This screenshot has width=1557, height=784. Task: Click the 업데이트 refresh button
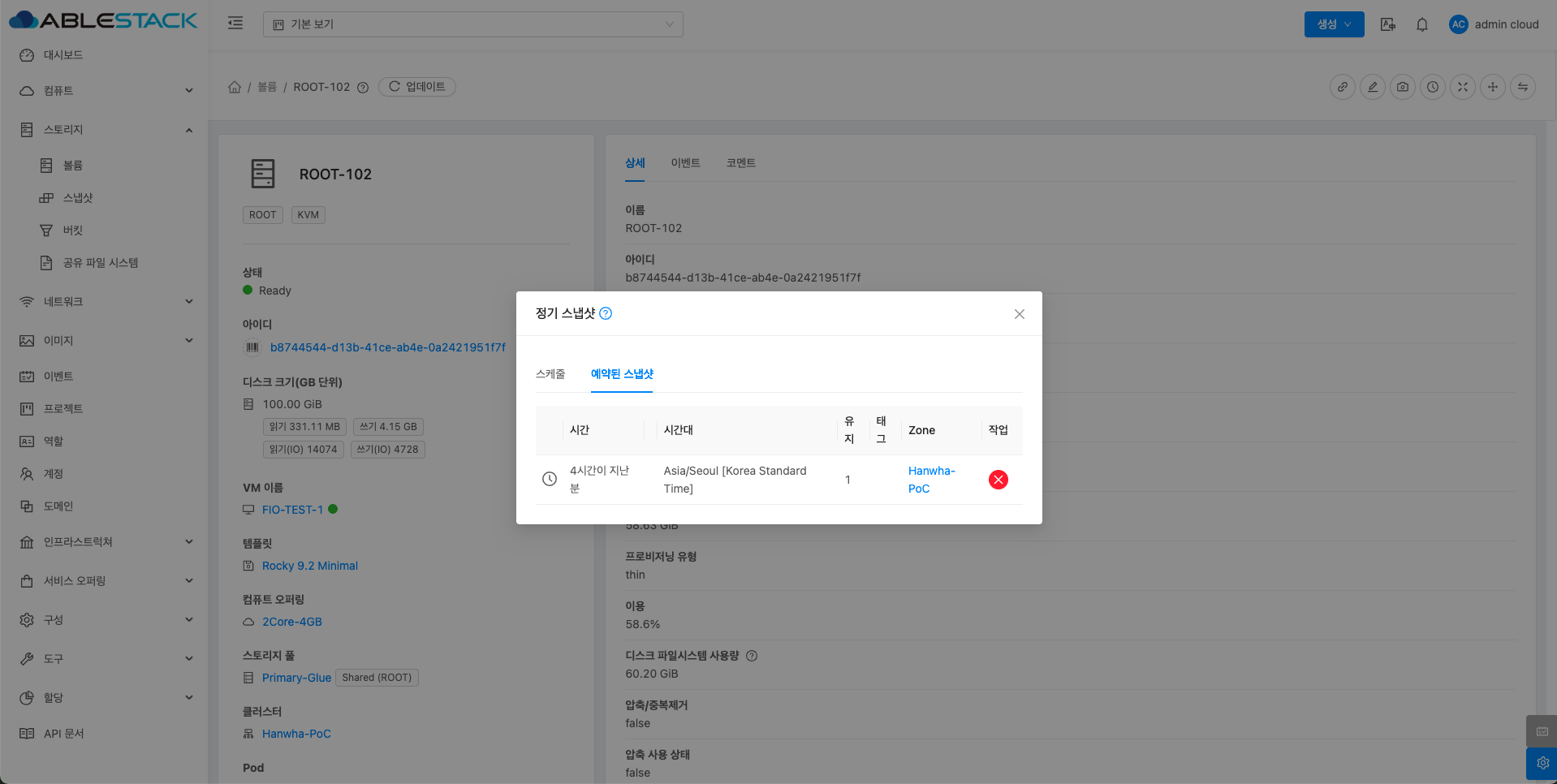coord(417,87)
